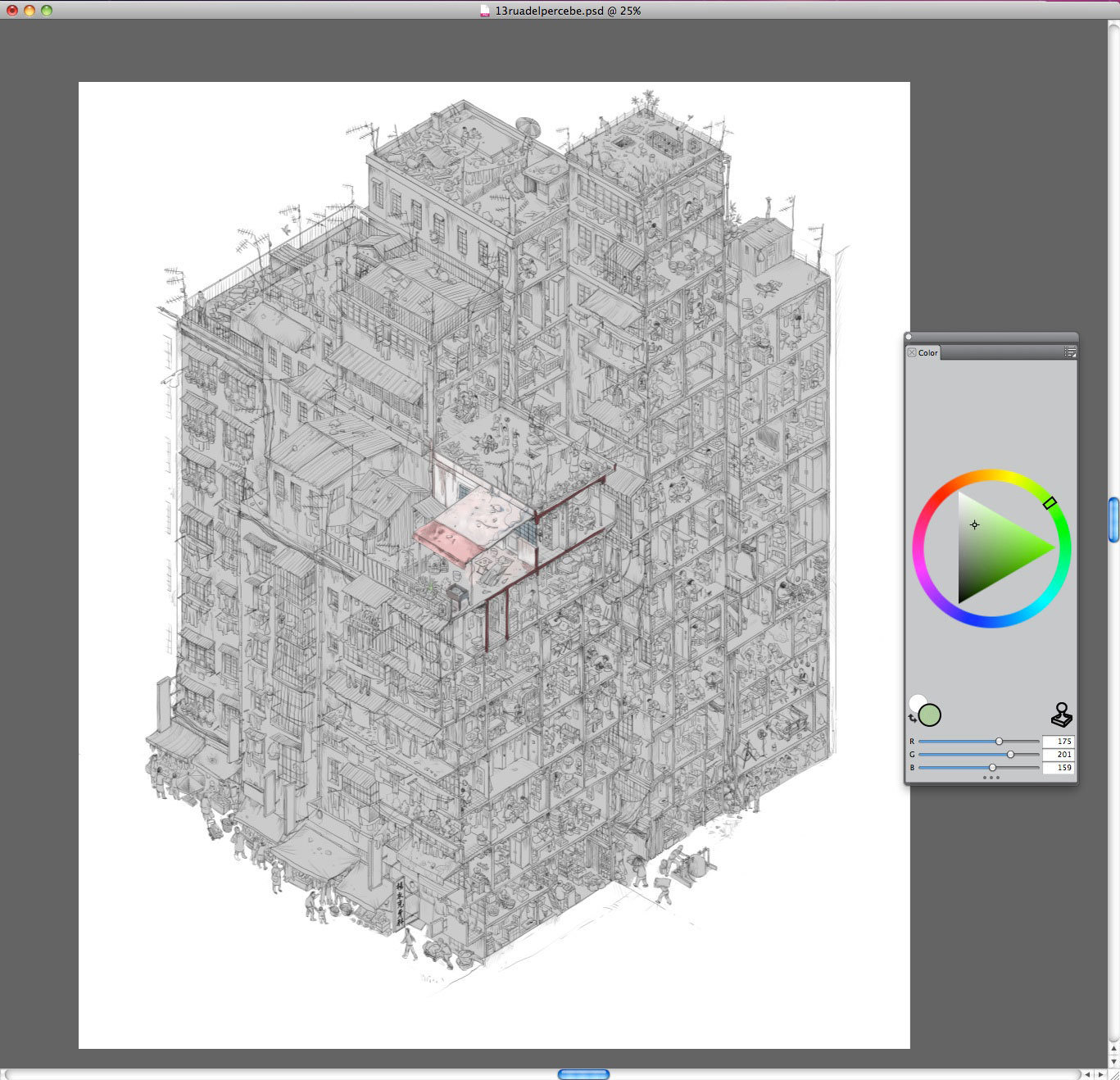This screenshot has height=1080, width=1120.
Task: Click the B slider handle
Action: (x=992, y=767)
